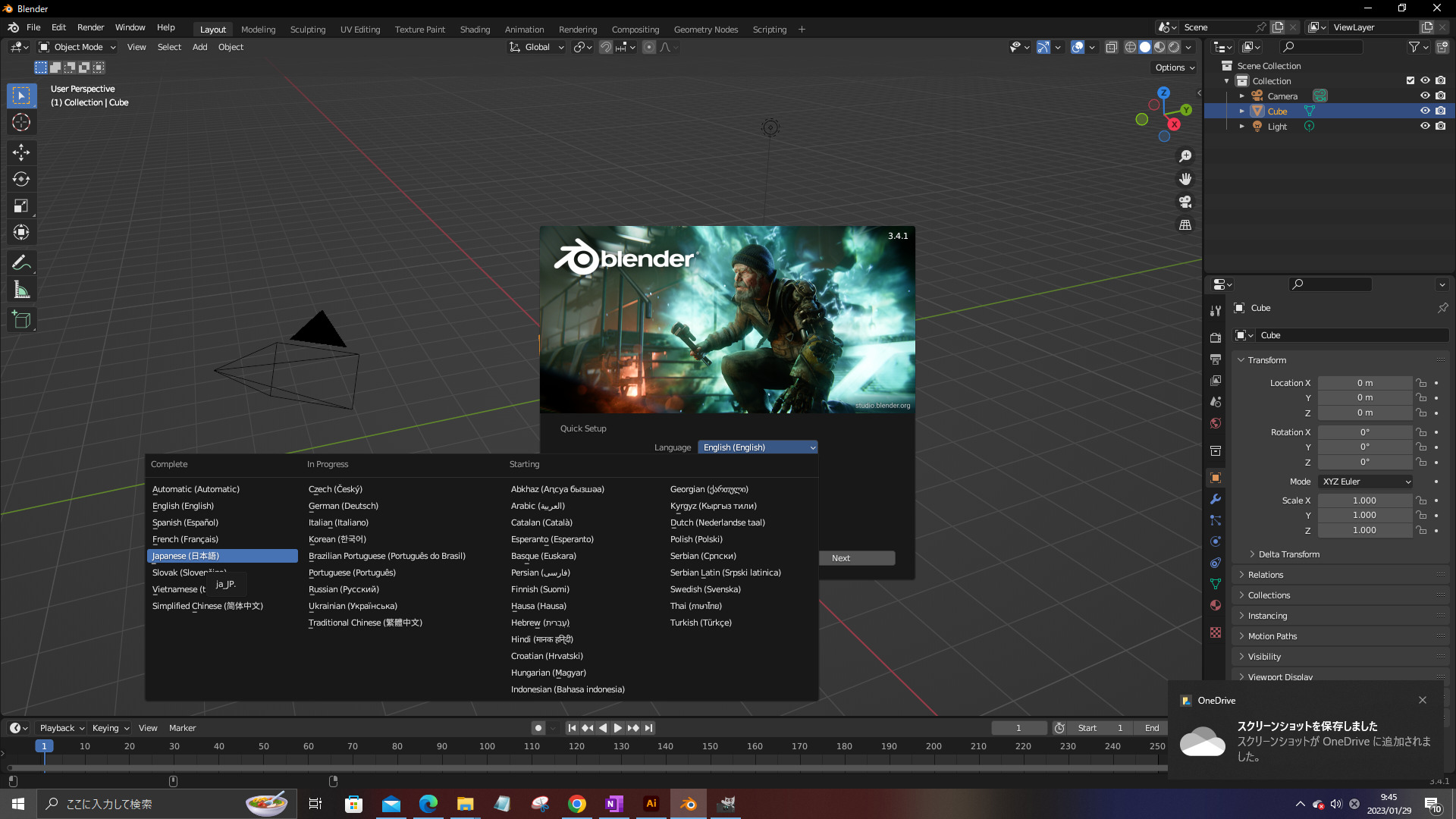Hide the Light in the outliner
Screen dimensions: 1456x819
(1425, 126)
